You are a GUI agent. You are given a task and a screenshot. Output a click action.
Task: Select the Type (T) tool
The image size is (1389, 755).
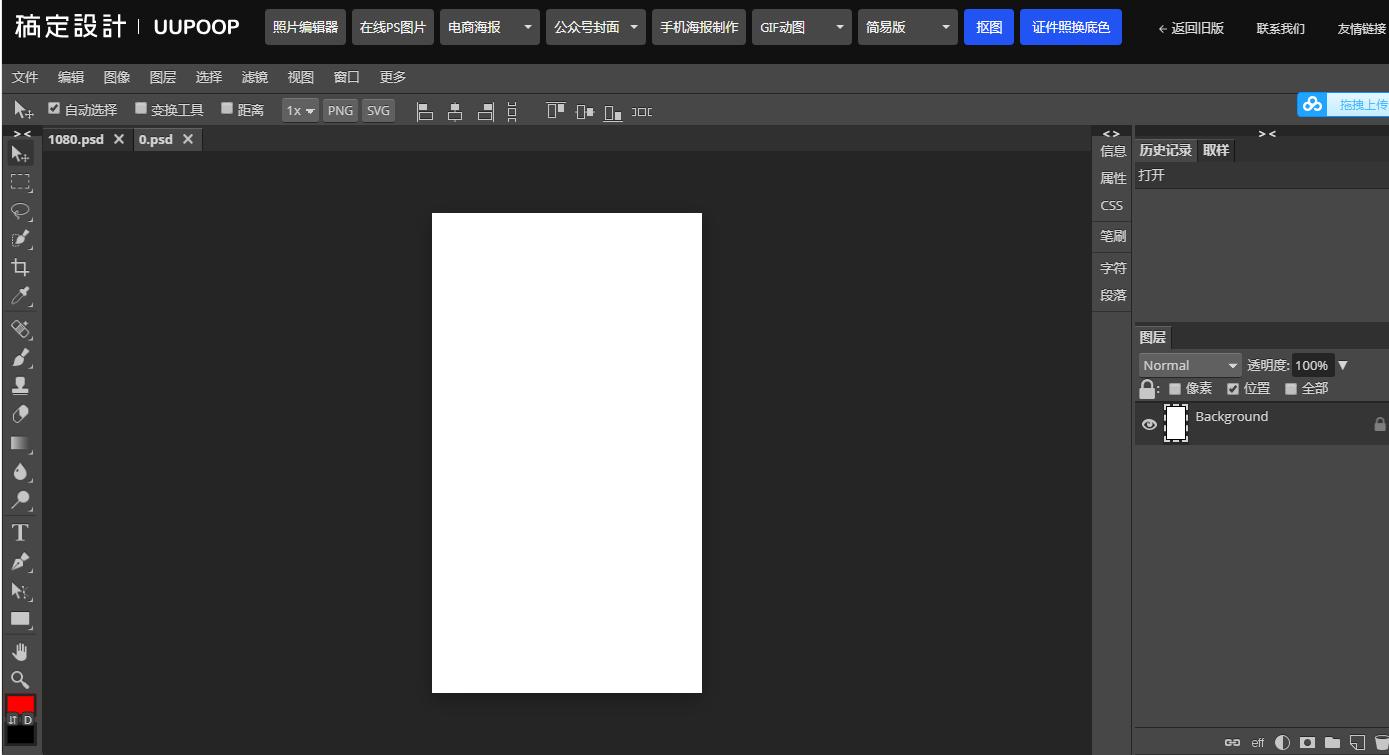(x=20, y=532)
